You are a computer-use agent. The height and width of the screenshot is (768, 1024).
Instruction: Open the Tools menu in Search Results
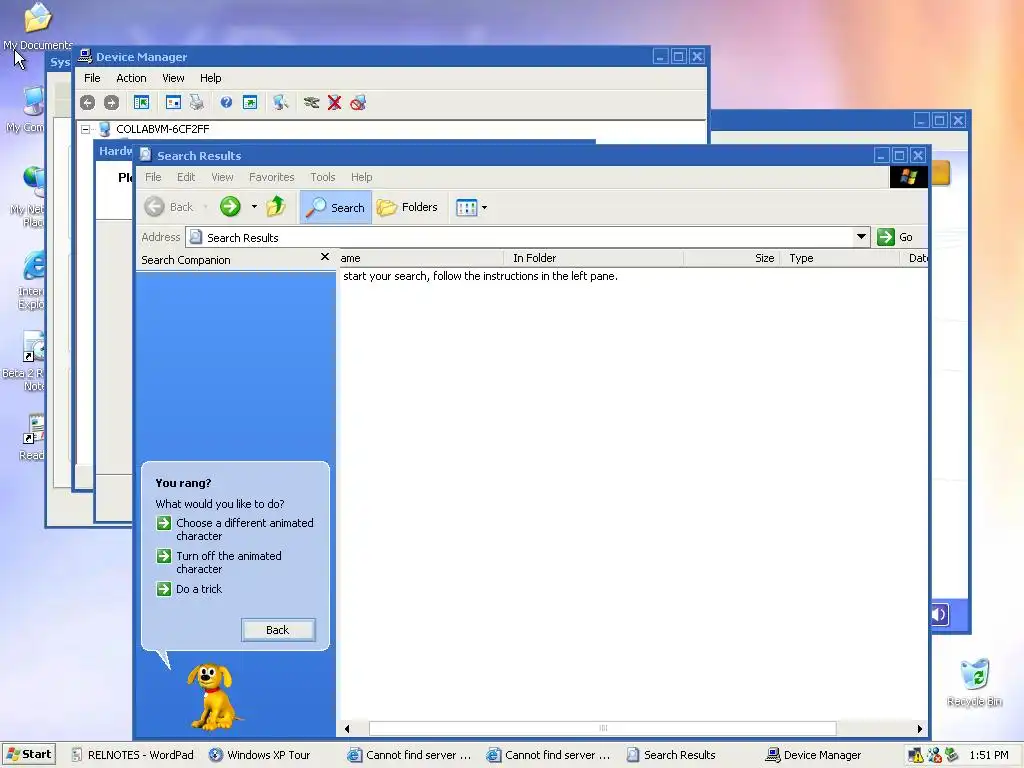pos(323,177)
